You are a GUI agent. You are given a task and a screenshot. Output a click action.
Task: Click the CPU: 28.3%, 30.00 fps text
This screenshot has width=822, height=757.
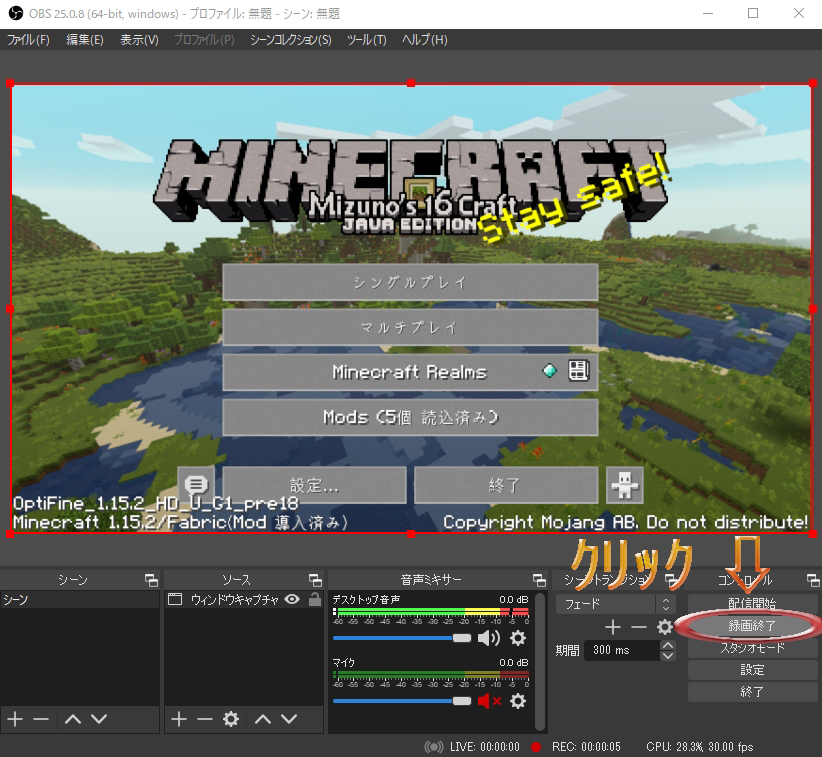pos(699,747)
